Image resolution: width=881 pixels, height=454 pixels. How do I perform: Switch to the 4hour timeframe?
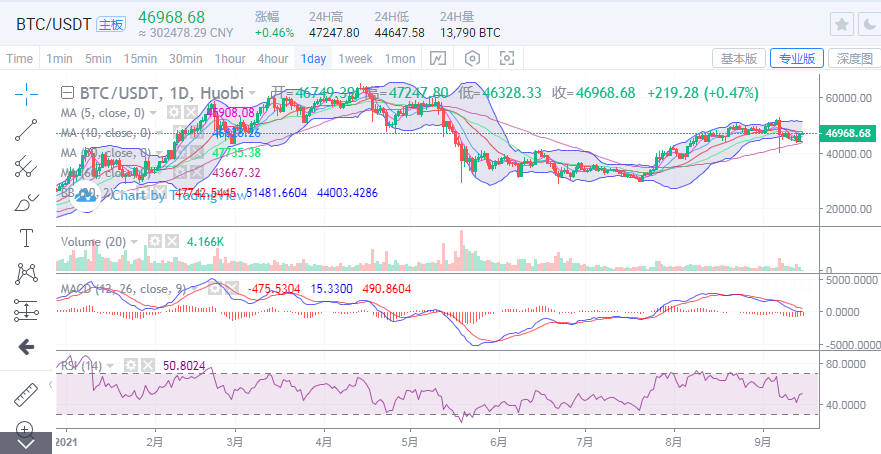point(273,59)
